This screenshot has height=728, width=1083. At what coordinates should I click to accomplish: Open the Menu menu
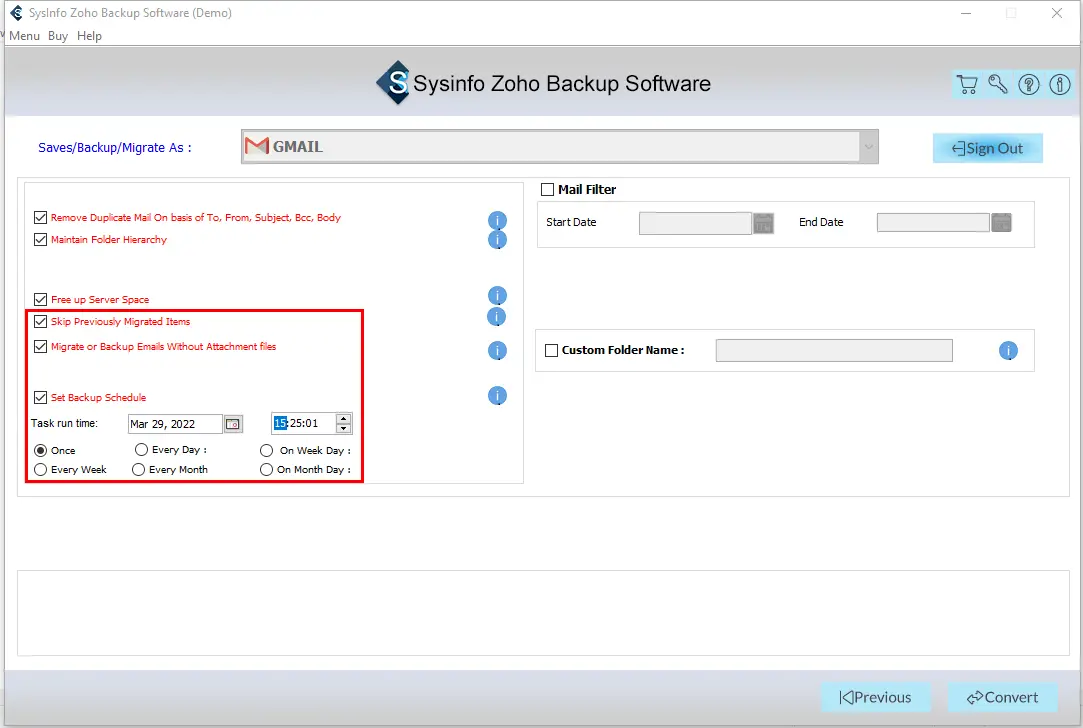[x=24, y=36]
